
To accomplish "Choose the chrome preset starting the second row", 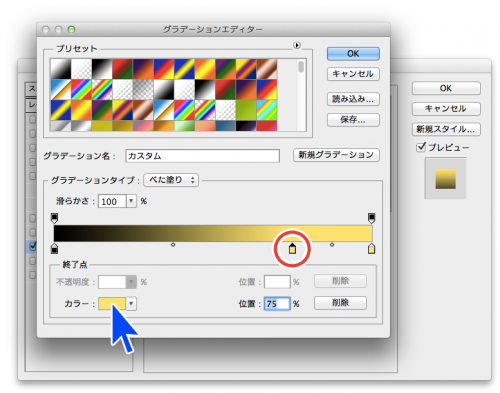I will coord(61,90).
